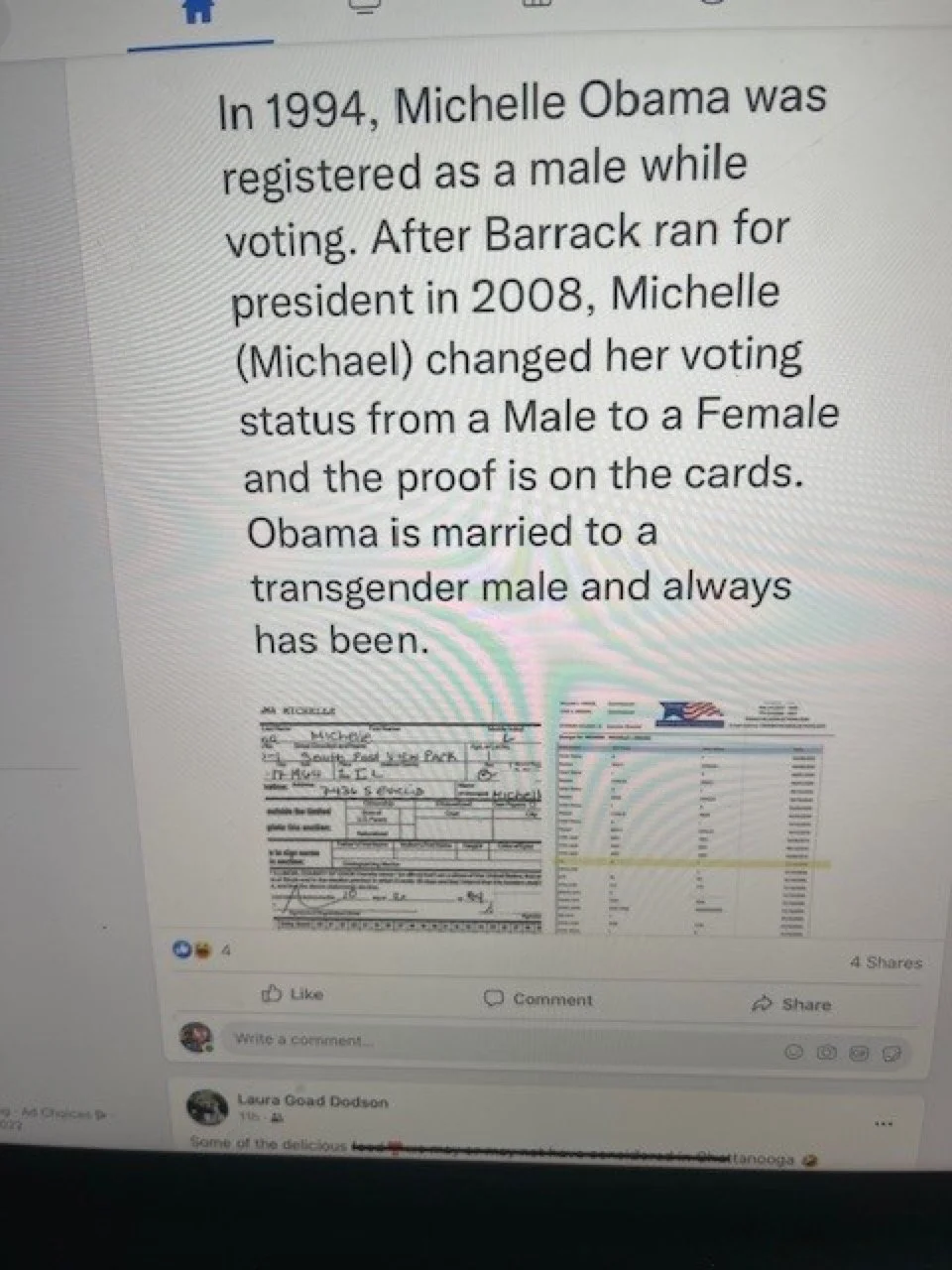Open the 4 Shares list
The image size is (952, 1270).
(x=886, y=962)
